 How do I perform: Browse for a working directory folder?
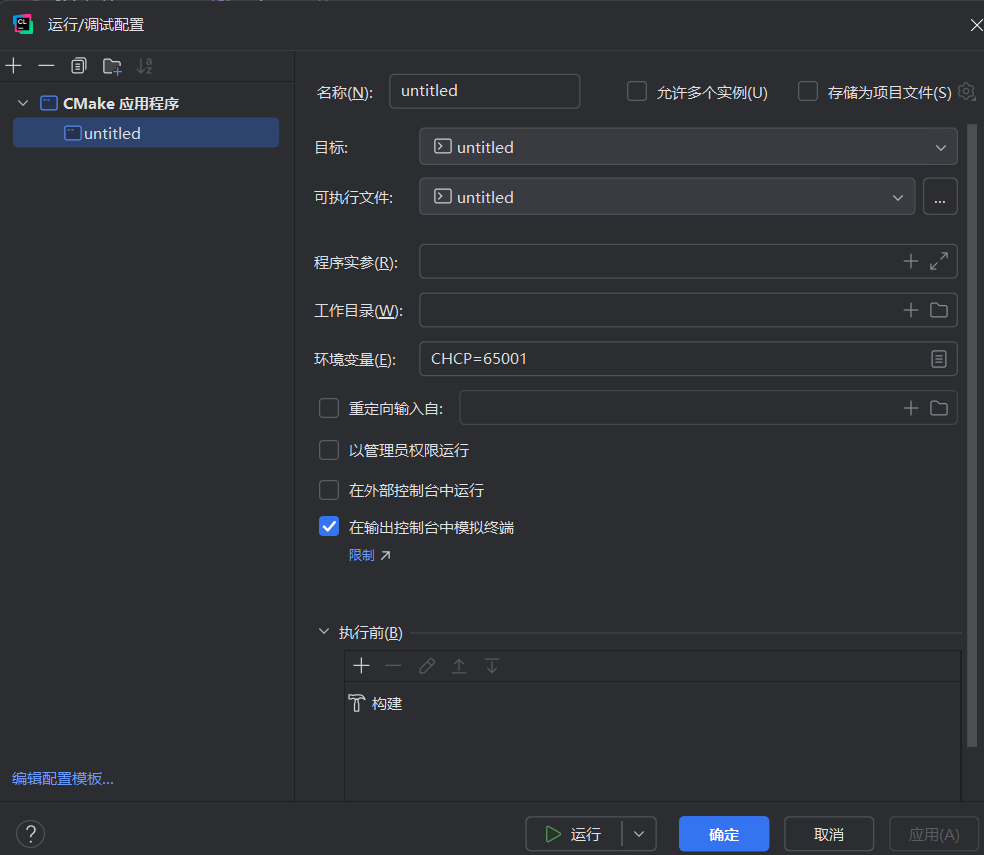click(x=938, y=310)
